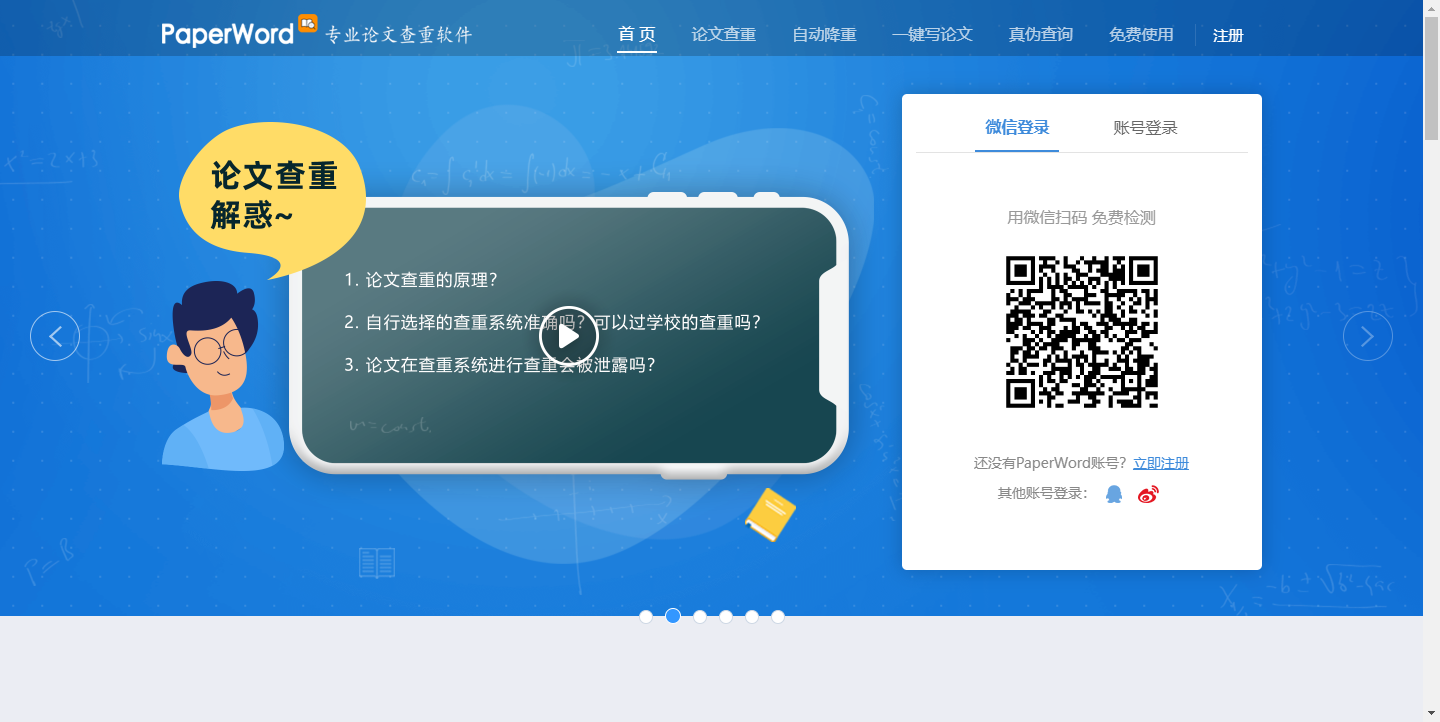The image size is (1440, 722).
Task: Click the yellow book icon
Action: [770, 514]
